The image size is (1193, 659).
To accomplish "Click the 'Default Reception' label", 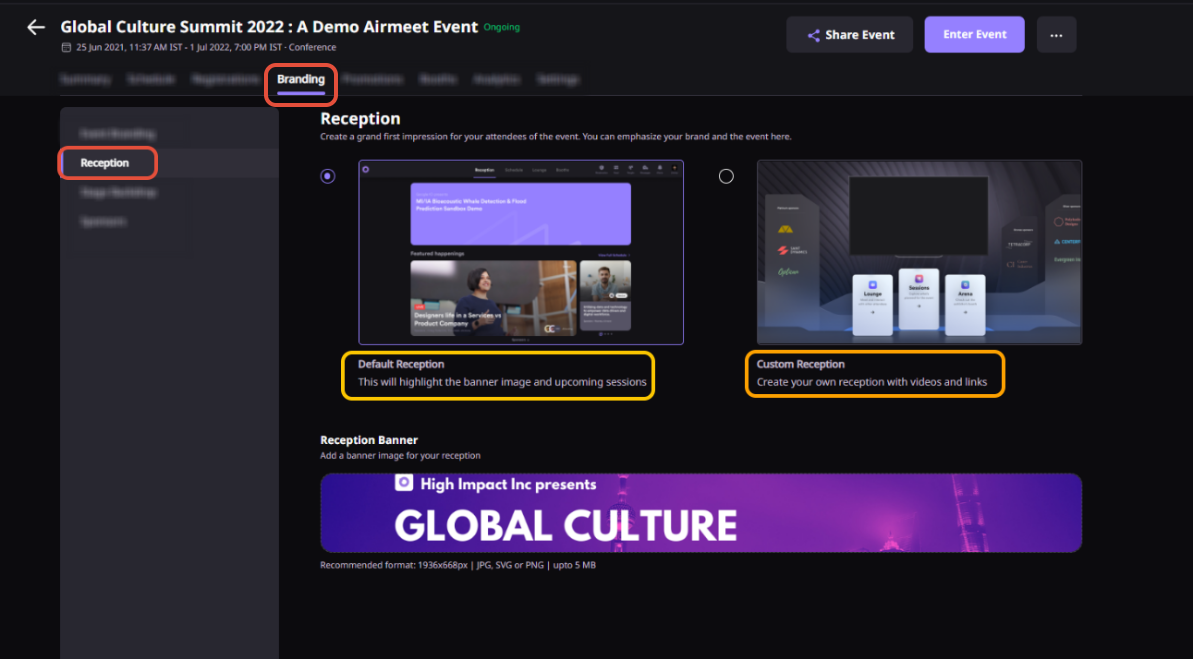I will [401, 365].
